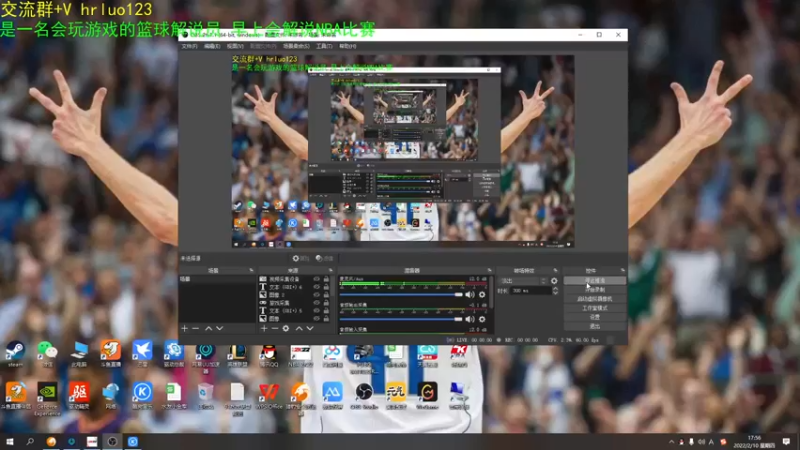This screenshot has width=800, height=450.
Task: Move the scene up with the up arrow
Action: pyautogui.click(x=208, y=329)
